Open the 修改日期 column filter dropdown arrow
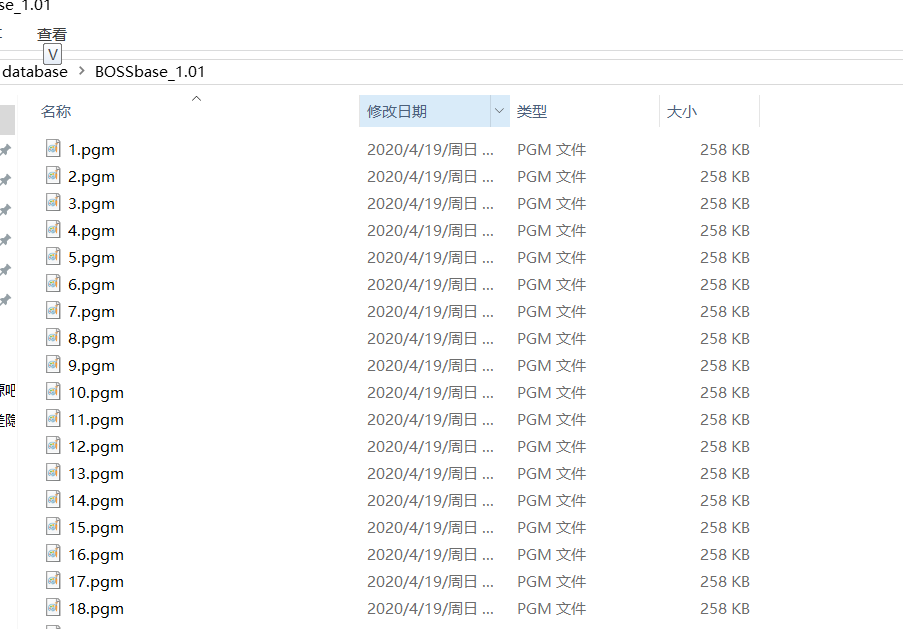The width and height of the screenshot is (903, 629). tap(499, 111)
